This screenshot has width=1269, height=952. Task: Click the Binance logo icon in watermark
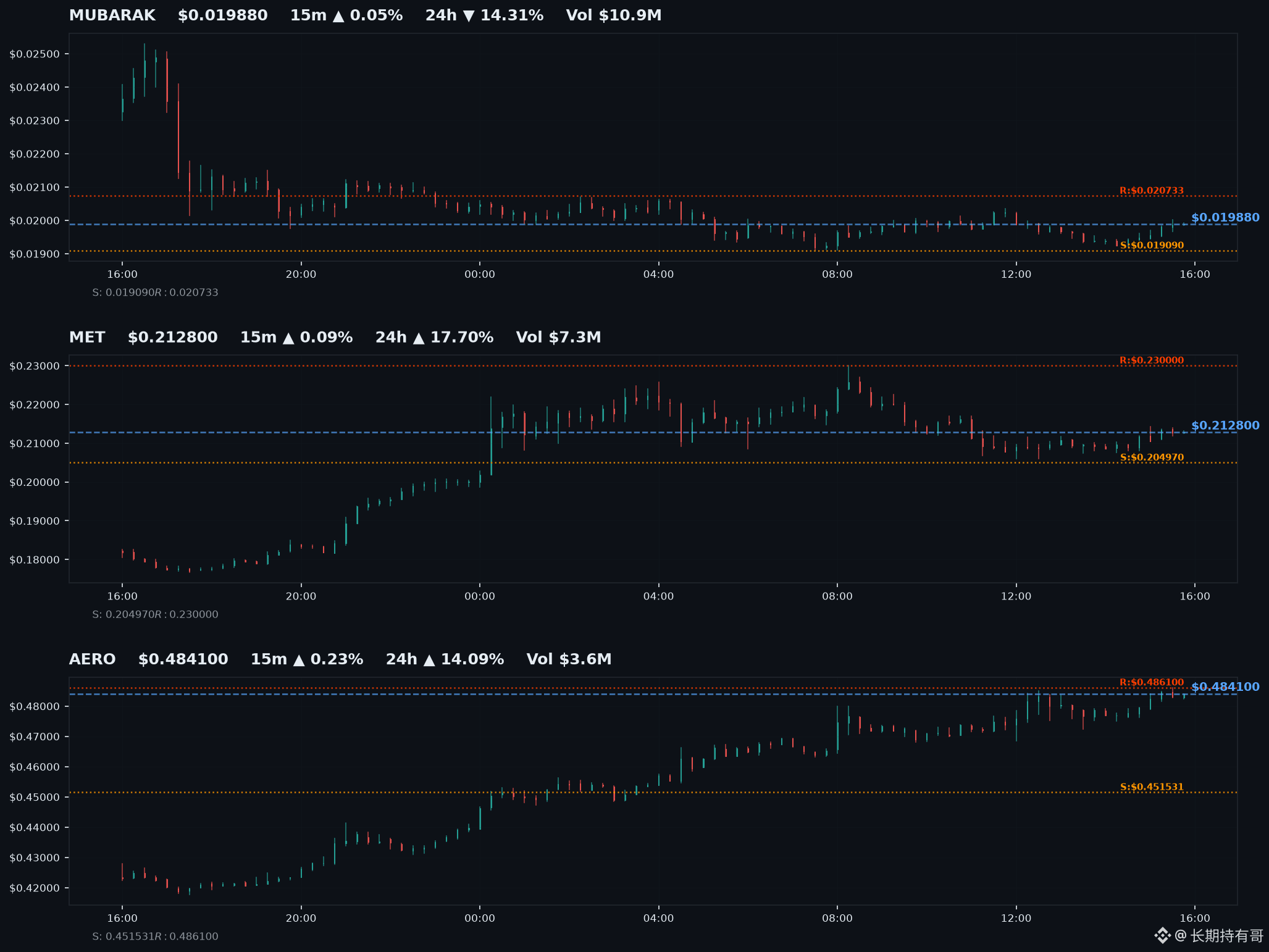(1162, 936)
